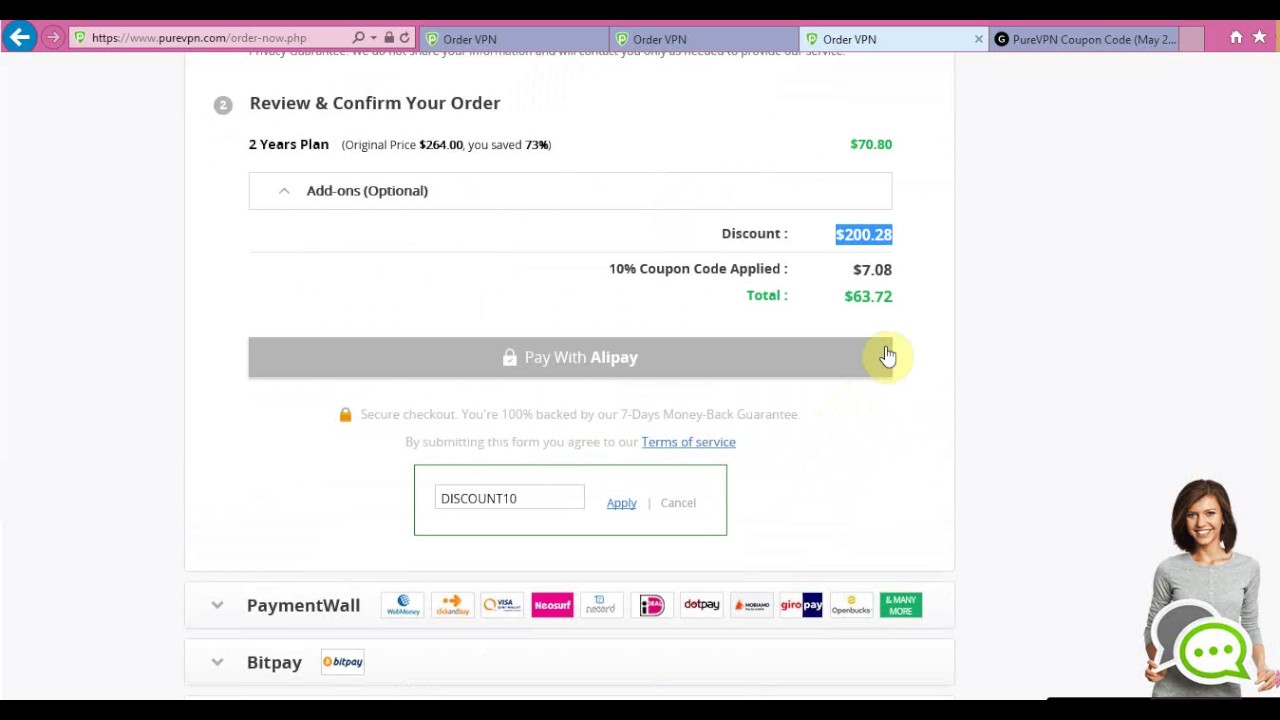1280x720 pixels.
Task: Open a new blank browser tab
Action: 1192,39
